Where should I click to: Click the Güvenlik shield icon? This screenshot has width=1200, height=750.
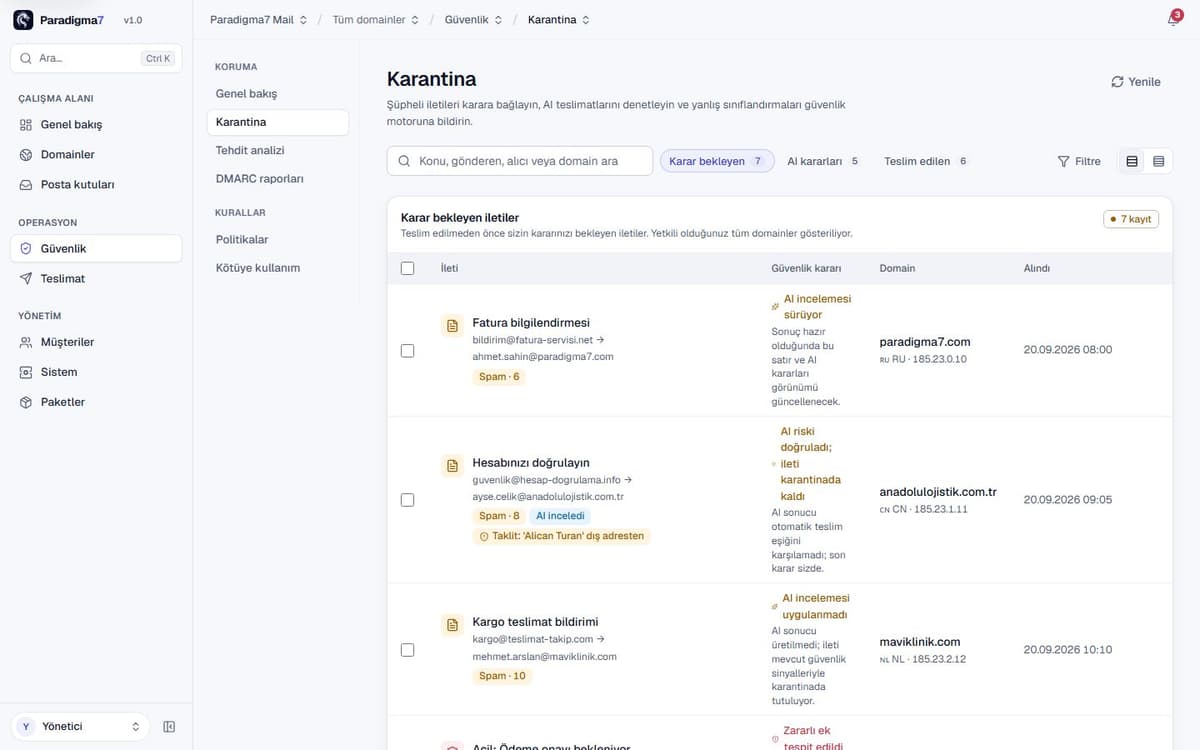[x=26, y=249]
